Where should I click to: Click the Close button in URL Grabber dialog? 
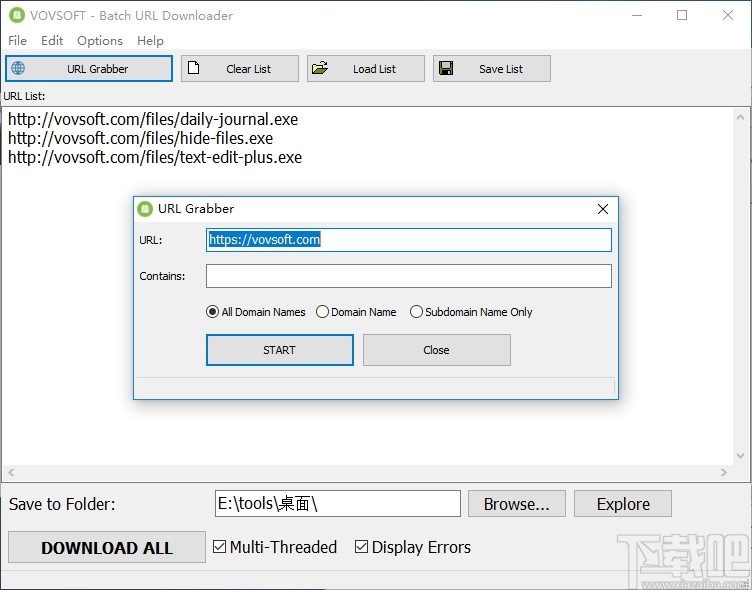(436, 350)
